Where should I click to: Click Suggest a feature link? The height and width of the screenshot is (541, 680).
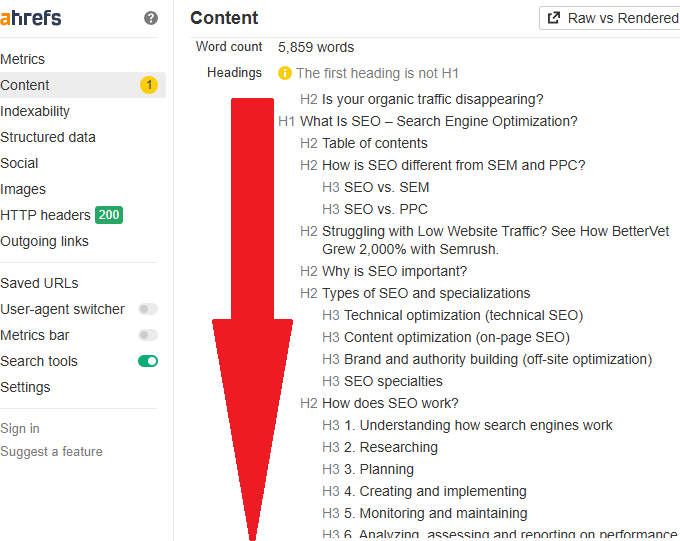(x=51, y=452)
